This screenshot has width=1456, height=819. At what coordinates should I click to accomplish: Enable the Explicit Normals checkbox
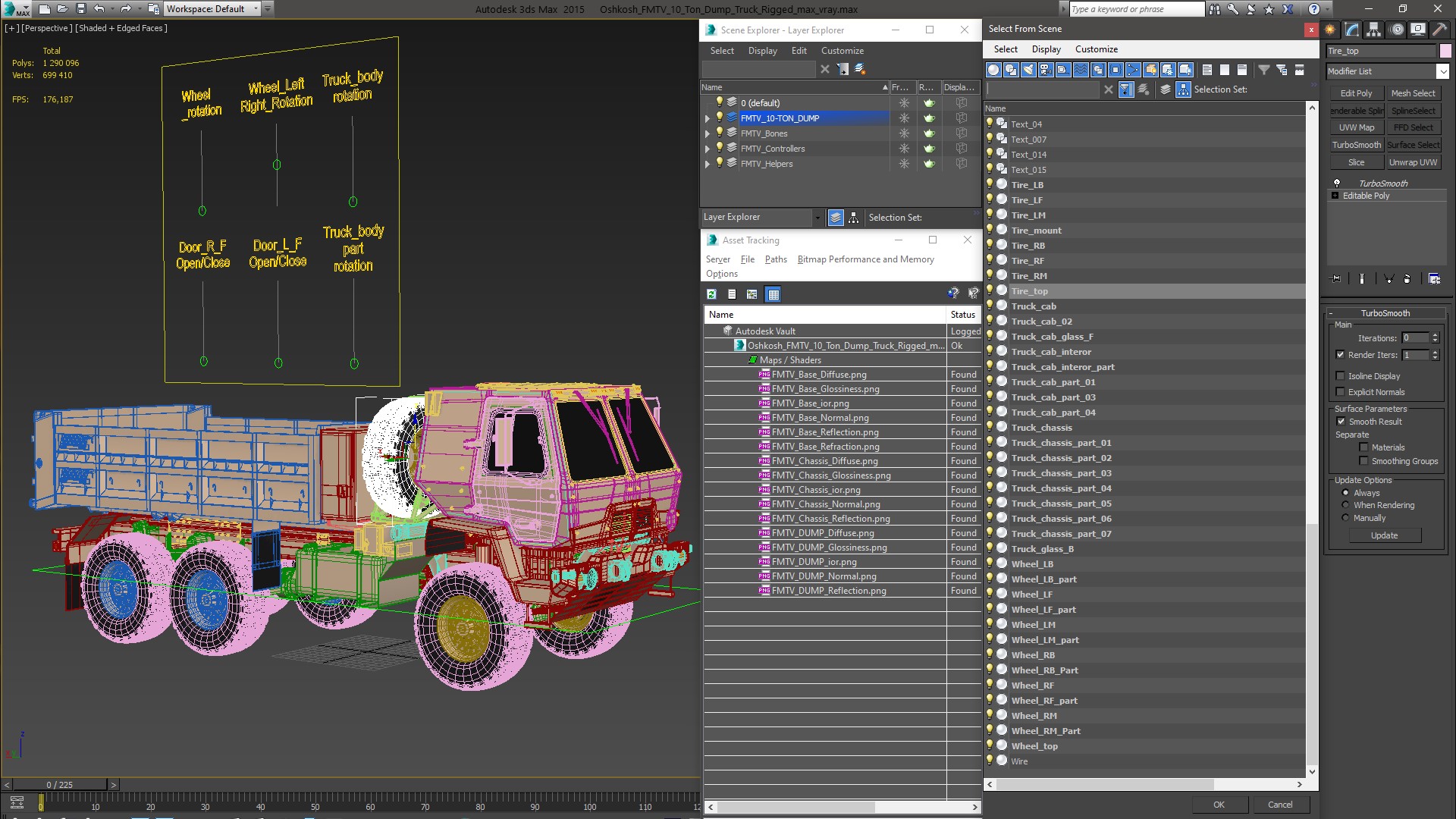(1340, 392)
